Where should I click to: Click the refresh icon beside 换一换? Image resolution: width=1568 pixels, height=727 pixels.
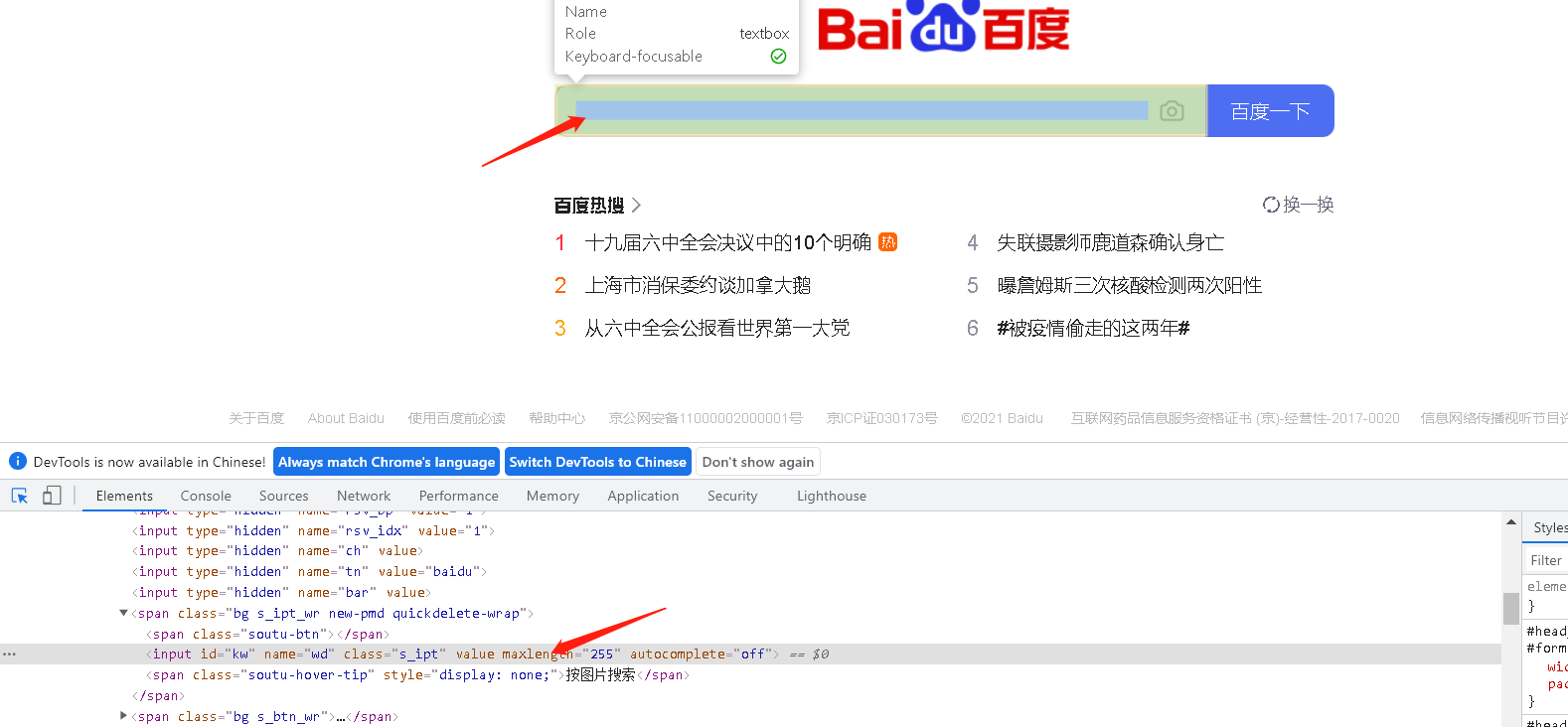1271,205
